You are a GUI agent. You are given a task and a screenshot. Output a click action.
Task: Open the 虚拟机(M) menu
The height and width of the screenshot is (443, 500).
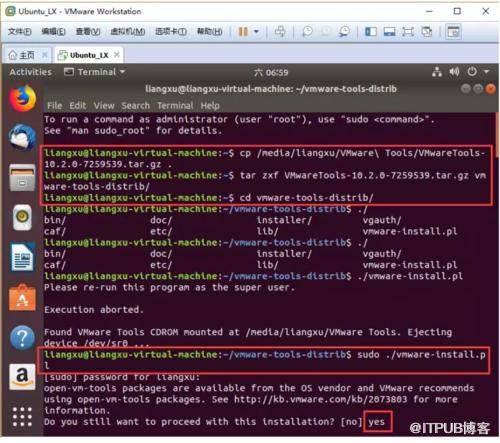[128, 32]
